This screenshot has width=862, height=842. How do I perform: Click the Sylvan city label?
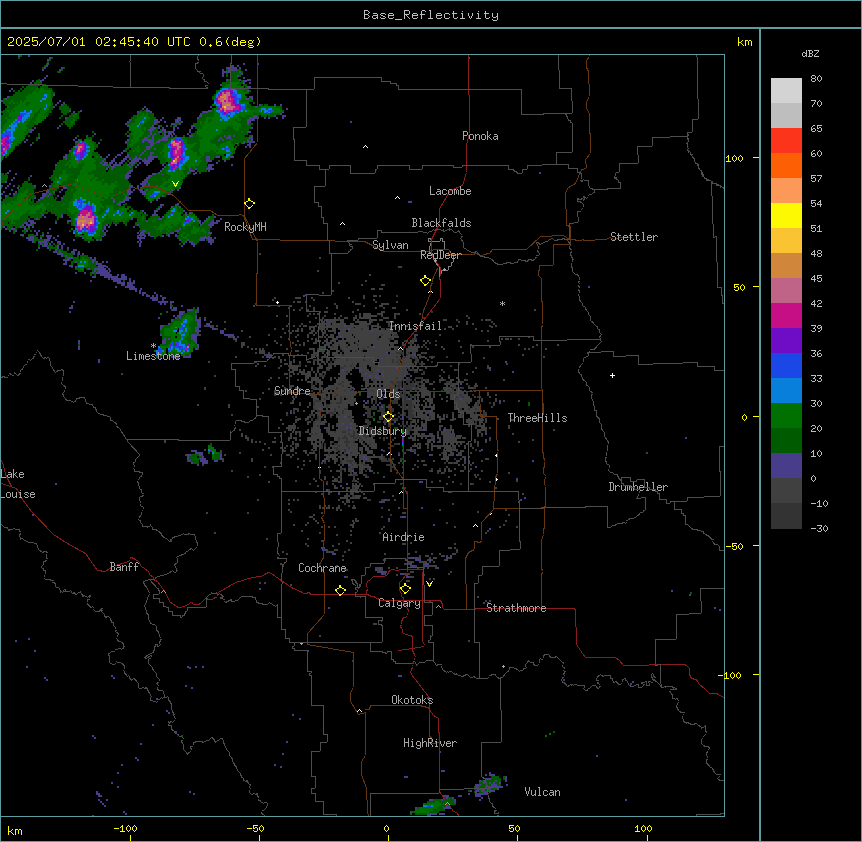390,245
